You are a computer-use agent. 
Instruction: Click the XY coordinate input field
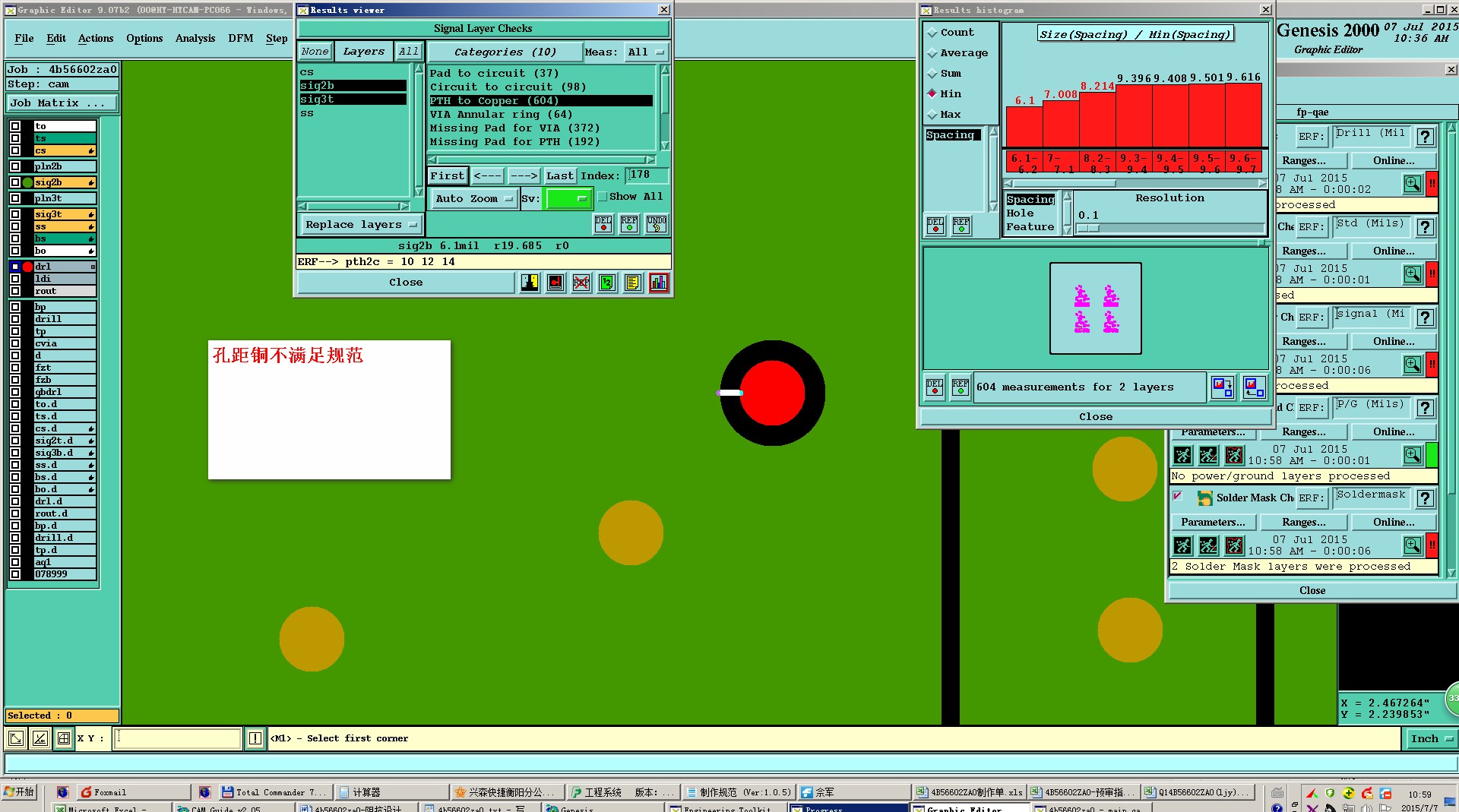pyautogui.click(x=178, y=738)
